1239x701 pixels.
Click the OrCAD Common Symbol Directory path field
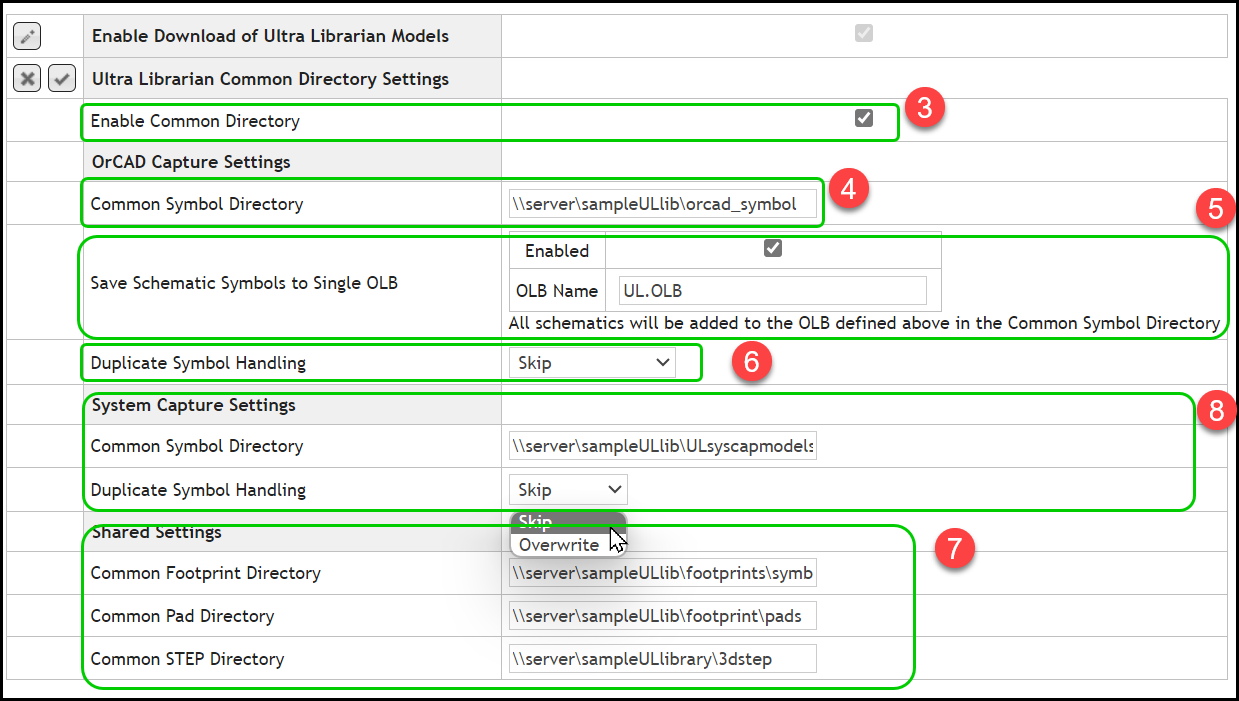[662, 203]
